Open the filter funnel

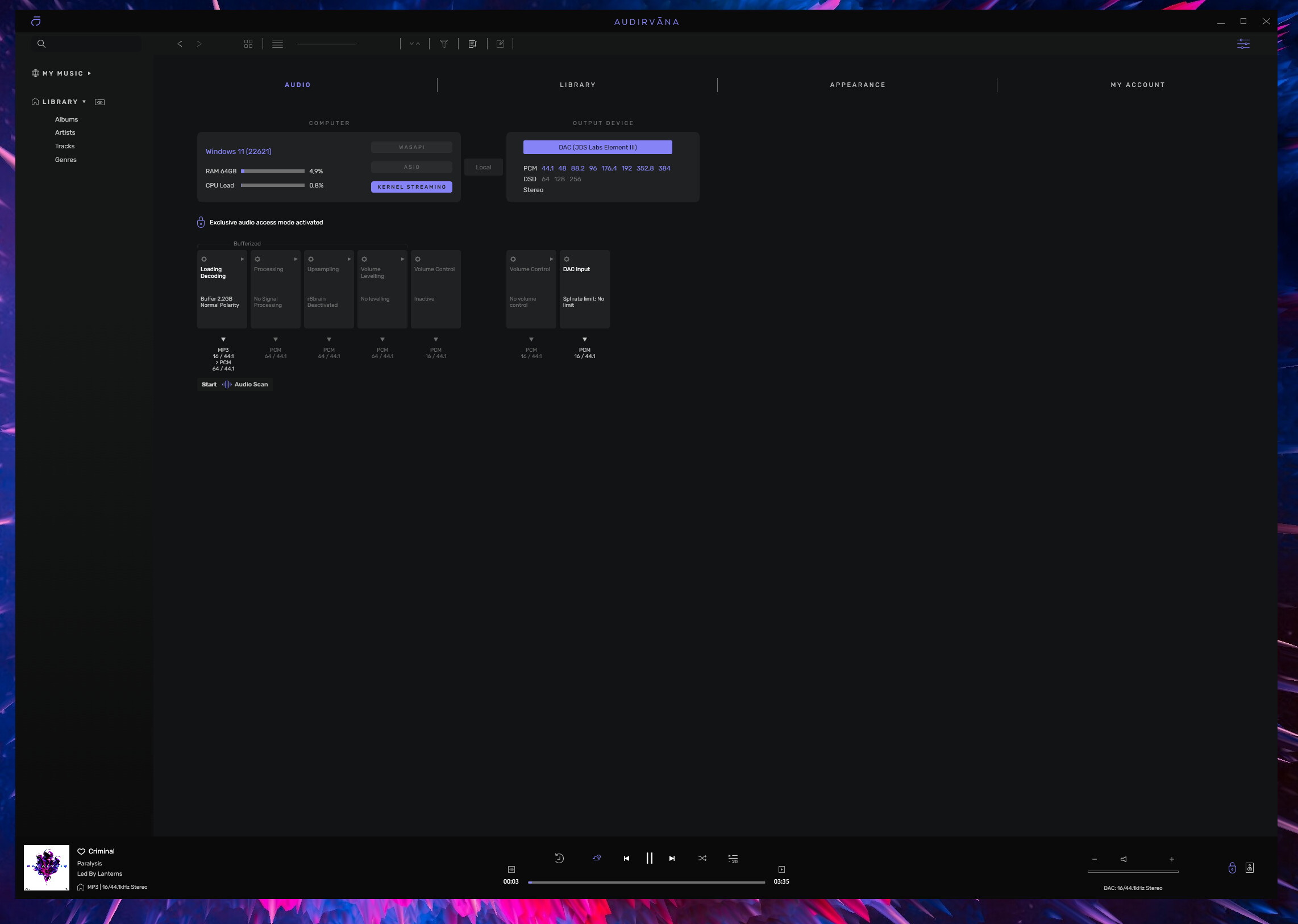coord(444,44)
